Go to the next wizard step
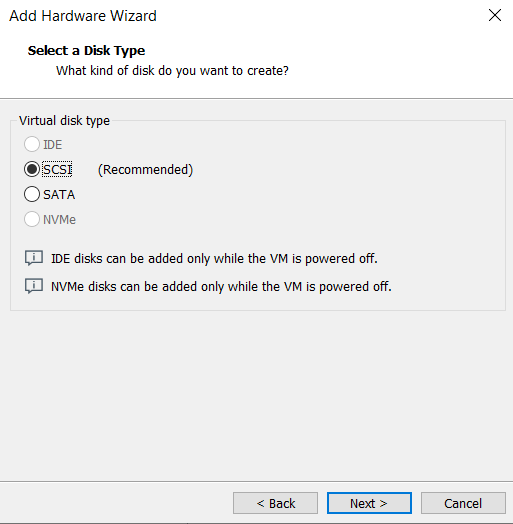This screenshot has height=524, width=513. [369, 503]
